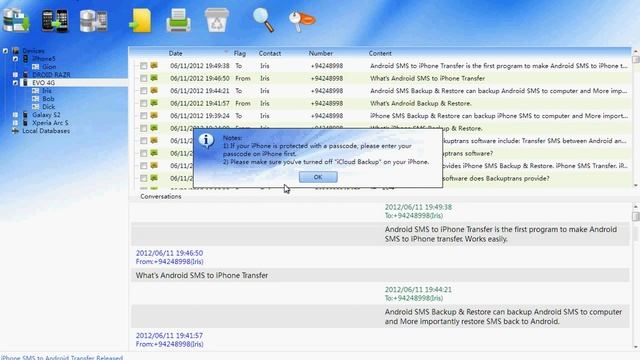640x360 pixels.
Task: Click the conversations pane scrollbar thumb
Action: (636, 216)
